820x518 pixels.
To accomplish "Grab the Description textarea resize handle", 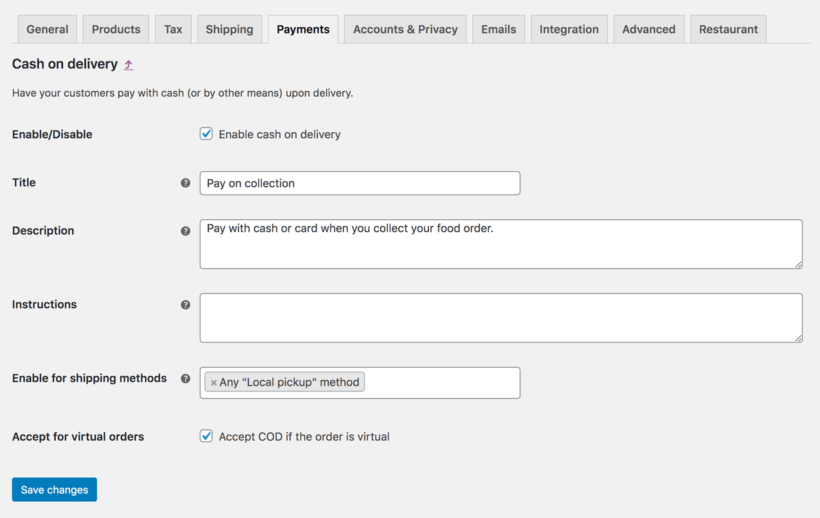I will 799,264.
